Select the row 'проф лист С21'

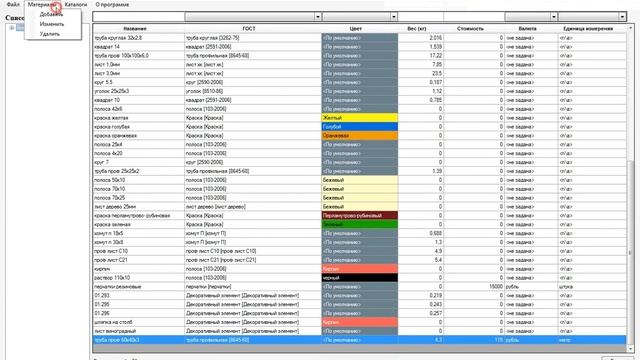pyautogui.click(x=360, y=260)
